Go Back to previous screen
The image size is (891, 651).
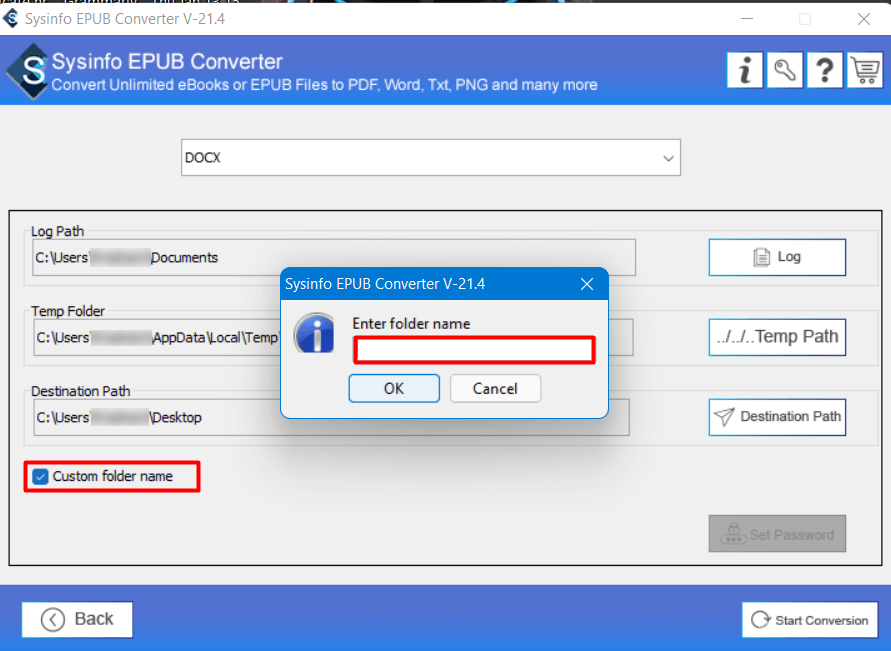[x=77, y=619]
